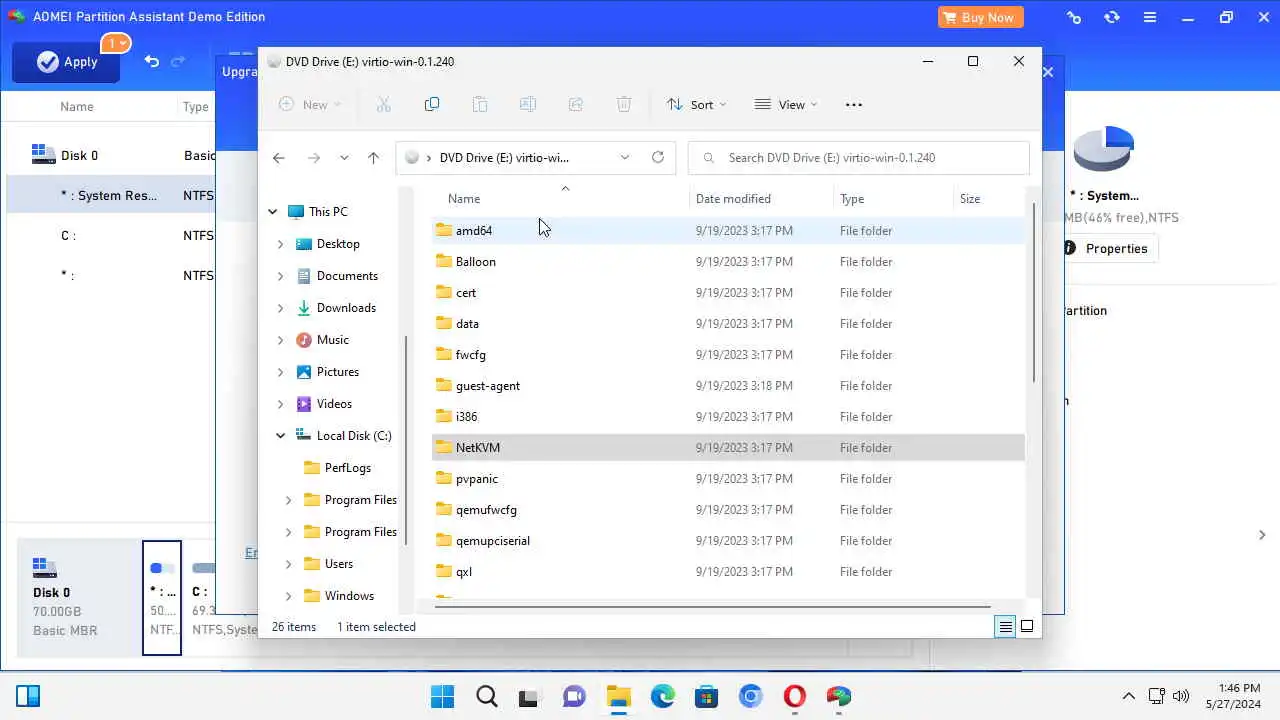Expand the Downloads tree node
1280x720 pixels.
(x=280, y=308)
